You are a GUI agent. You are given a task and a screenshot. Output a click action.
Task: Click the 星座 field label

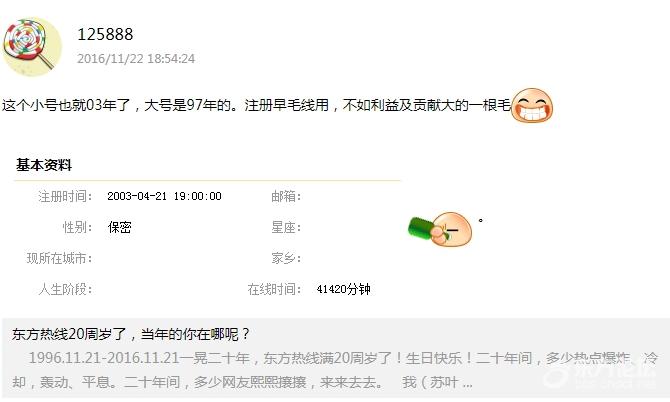[x=286, y=227]
